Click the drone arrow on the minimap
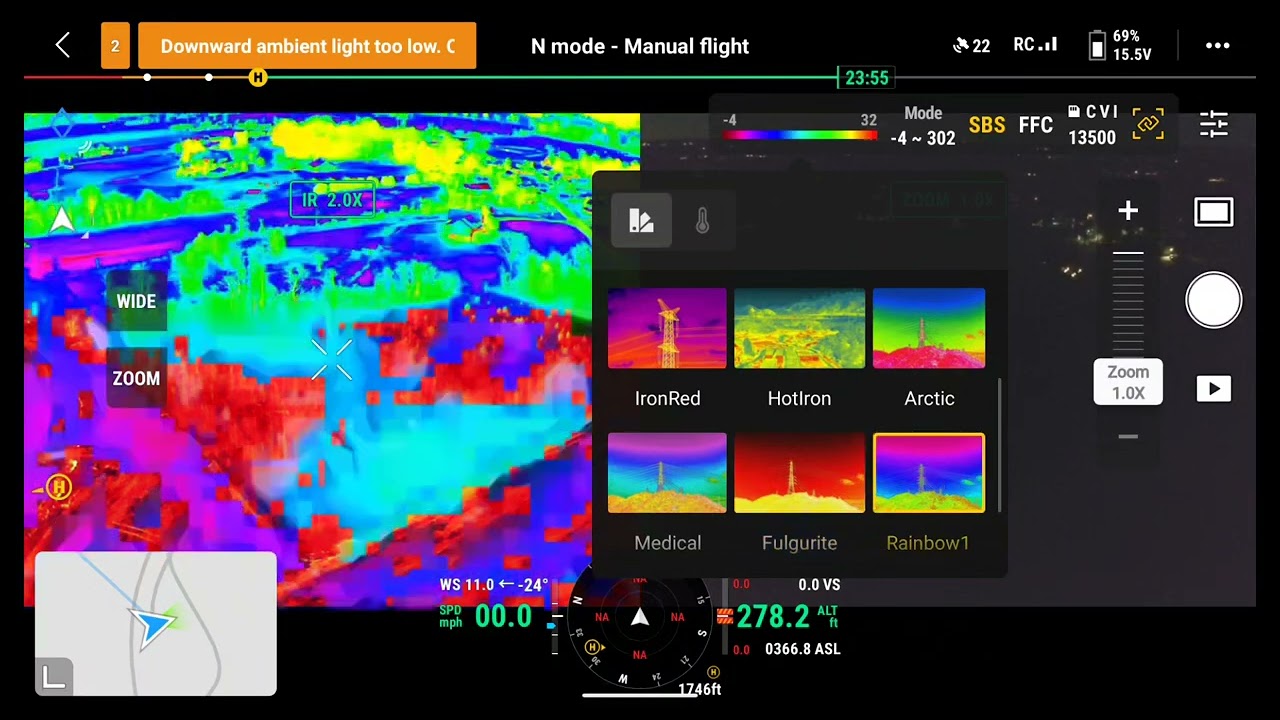1280x720 pixels. (x=154, y=626)
